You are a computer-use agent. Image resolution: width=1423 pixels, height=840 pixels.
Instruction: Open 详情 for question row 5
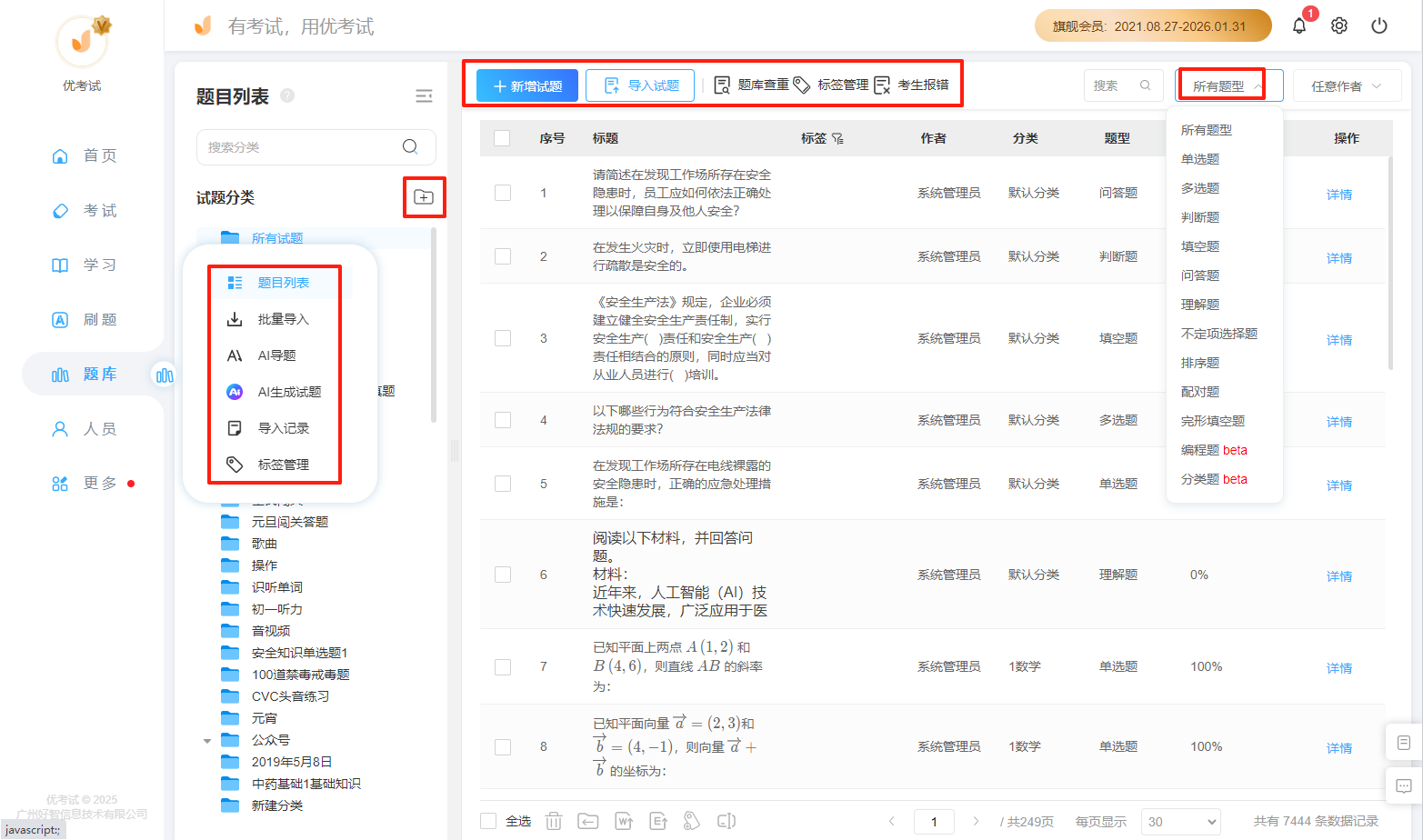tap(1338, 485)
